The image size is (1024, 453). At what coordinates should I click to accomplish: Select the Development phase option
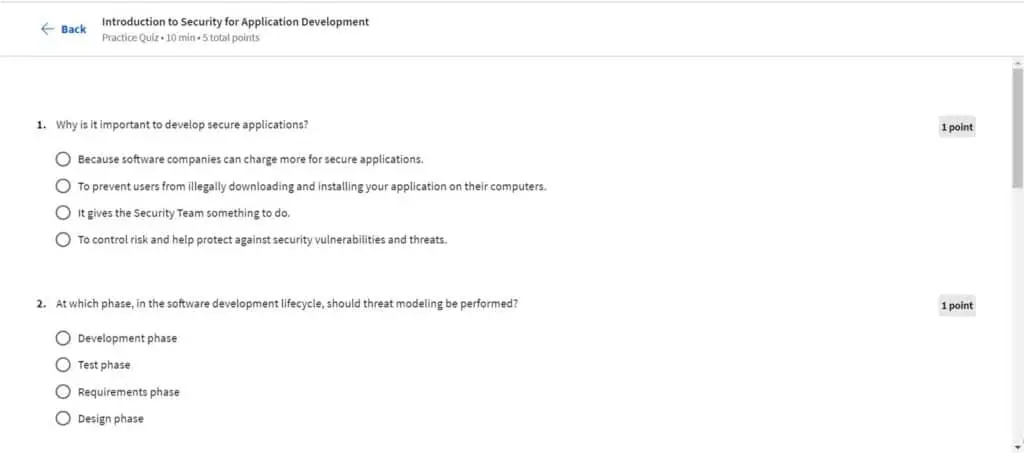point(63,338)
